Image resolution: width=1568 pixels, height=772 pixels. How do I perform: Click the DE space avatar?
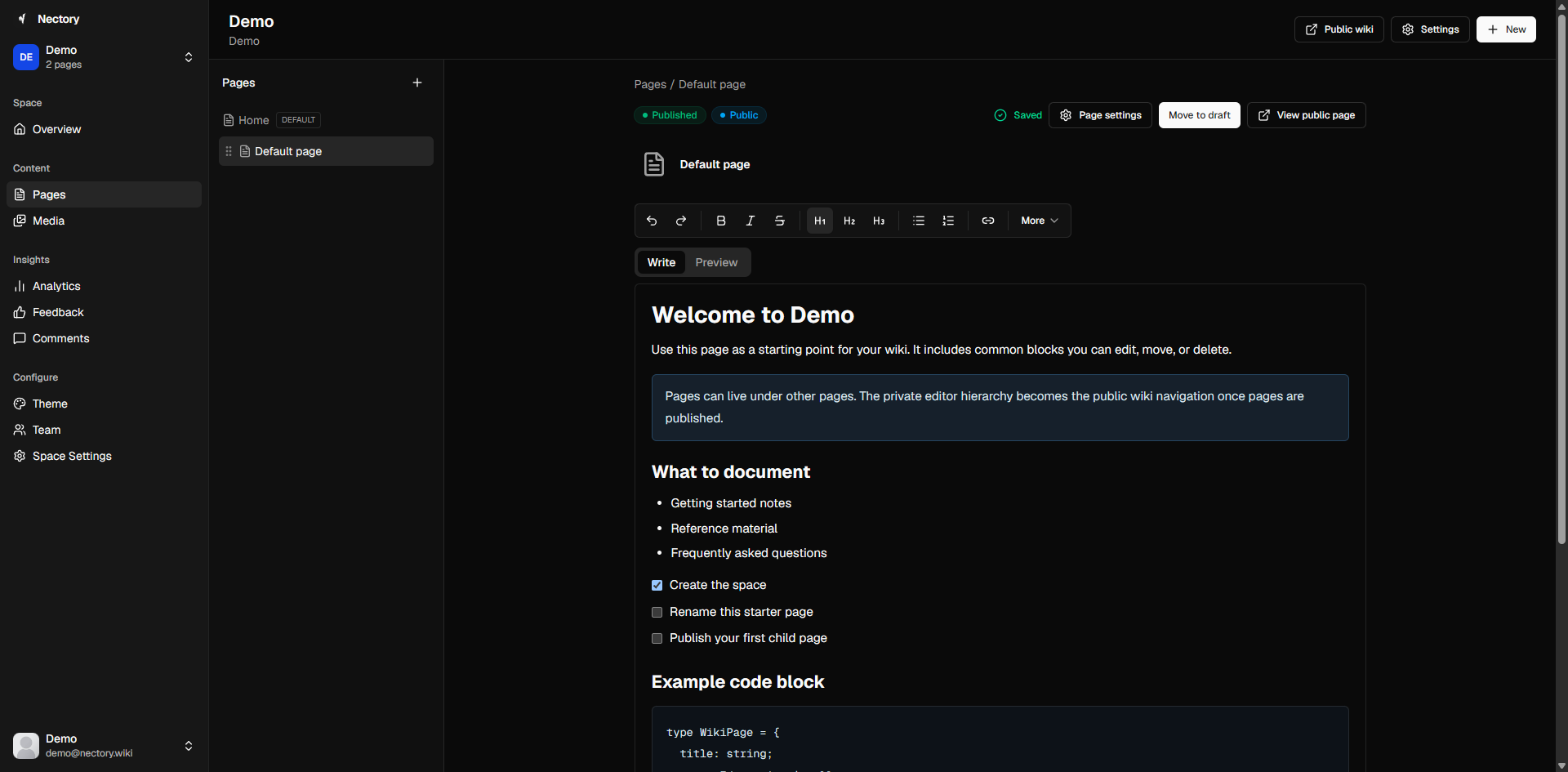pyautogui.click(x=26, y=57)
